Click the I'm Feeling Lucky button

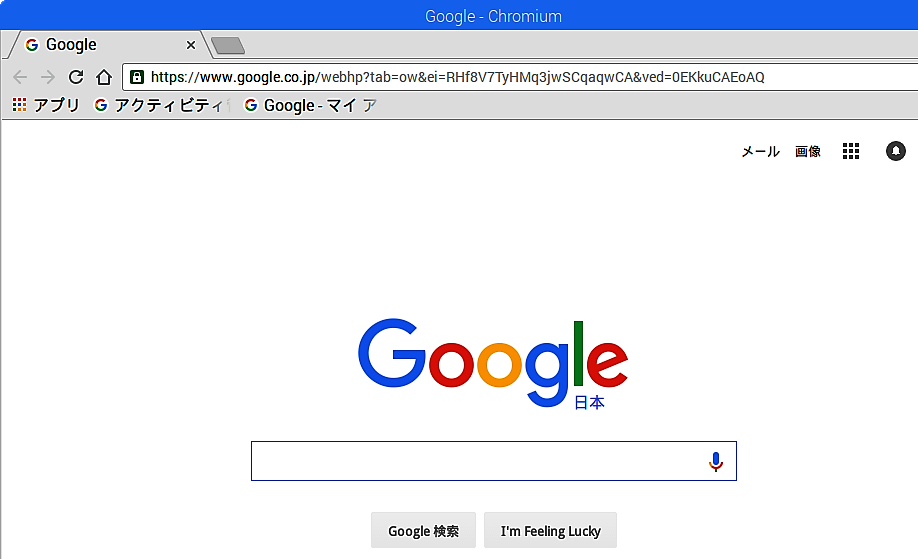(x=550, y=530)
